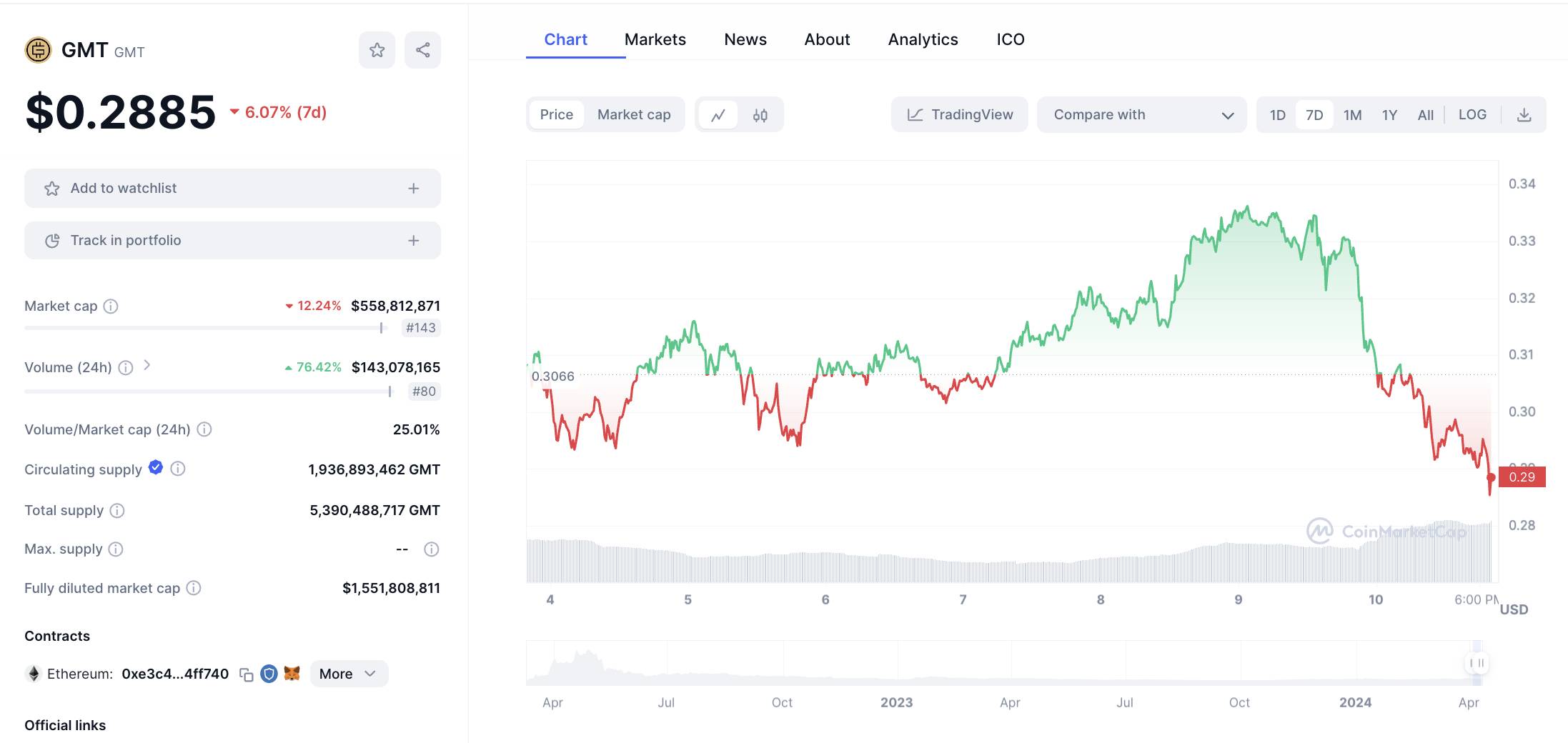Open the ICO tab
This screenshot has width=1568, height=743.
(x=1011, y=39)
